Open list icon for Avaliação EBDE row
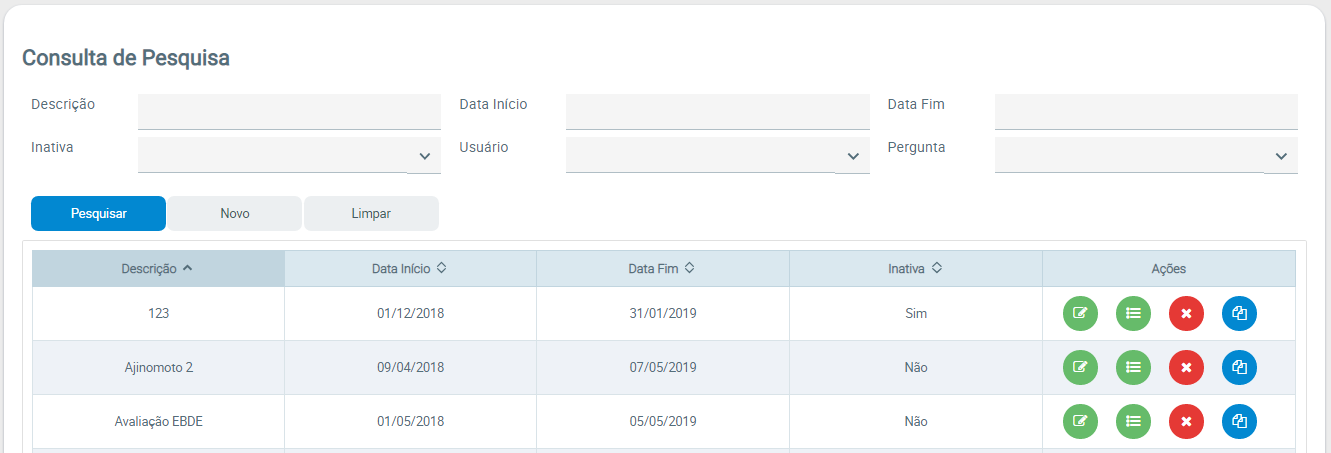 (1133, 421)
